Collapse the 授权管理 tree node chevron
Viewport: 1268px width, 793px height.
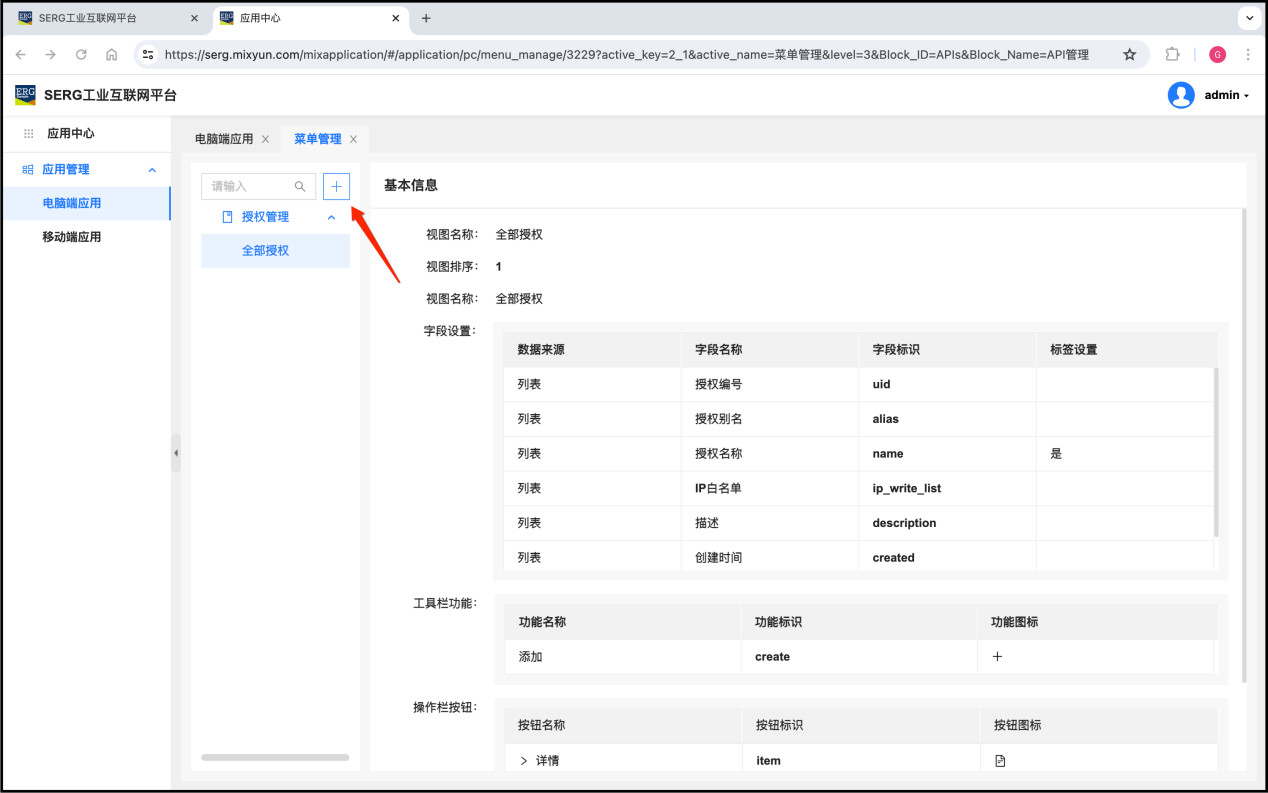[331, 217]
